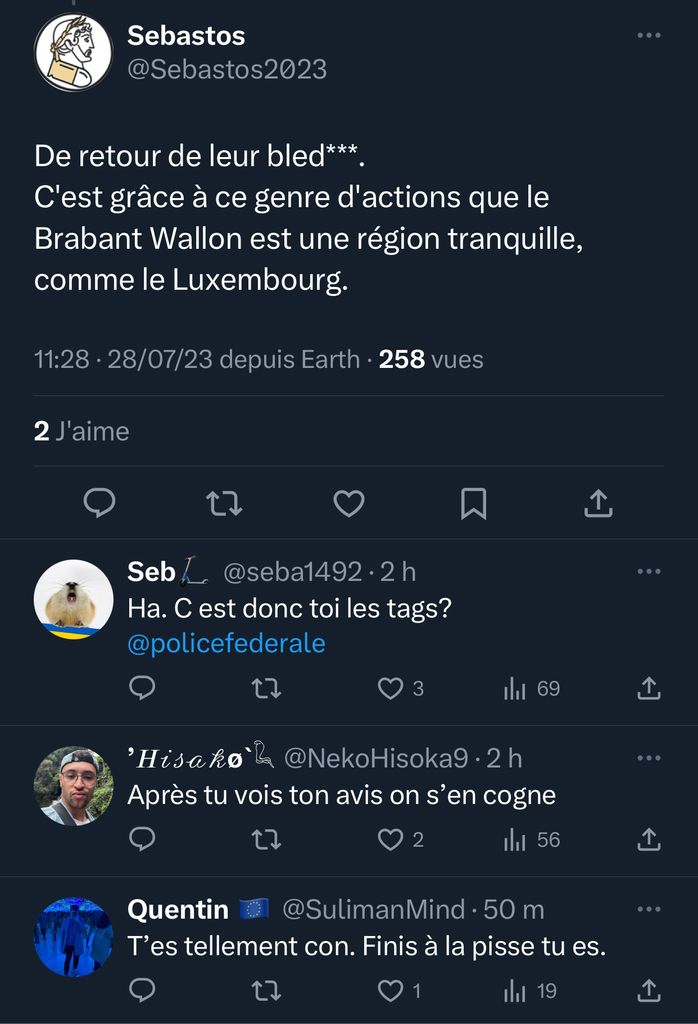The image size is (698, 1024).
Task: Retweet Quentin's reply
Action: 266,990
